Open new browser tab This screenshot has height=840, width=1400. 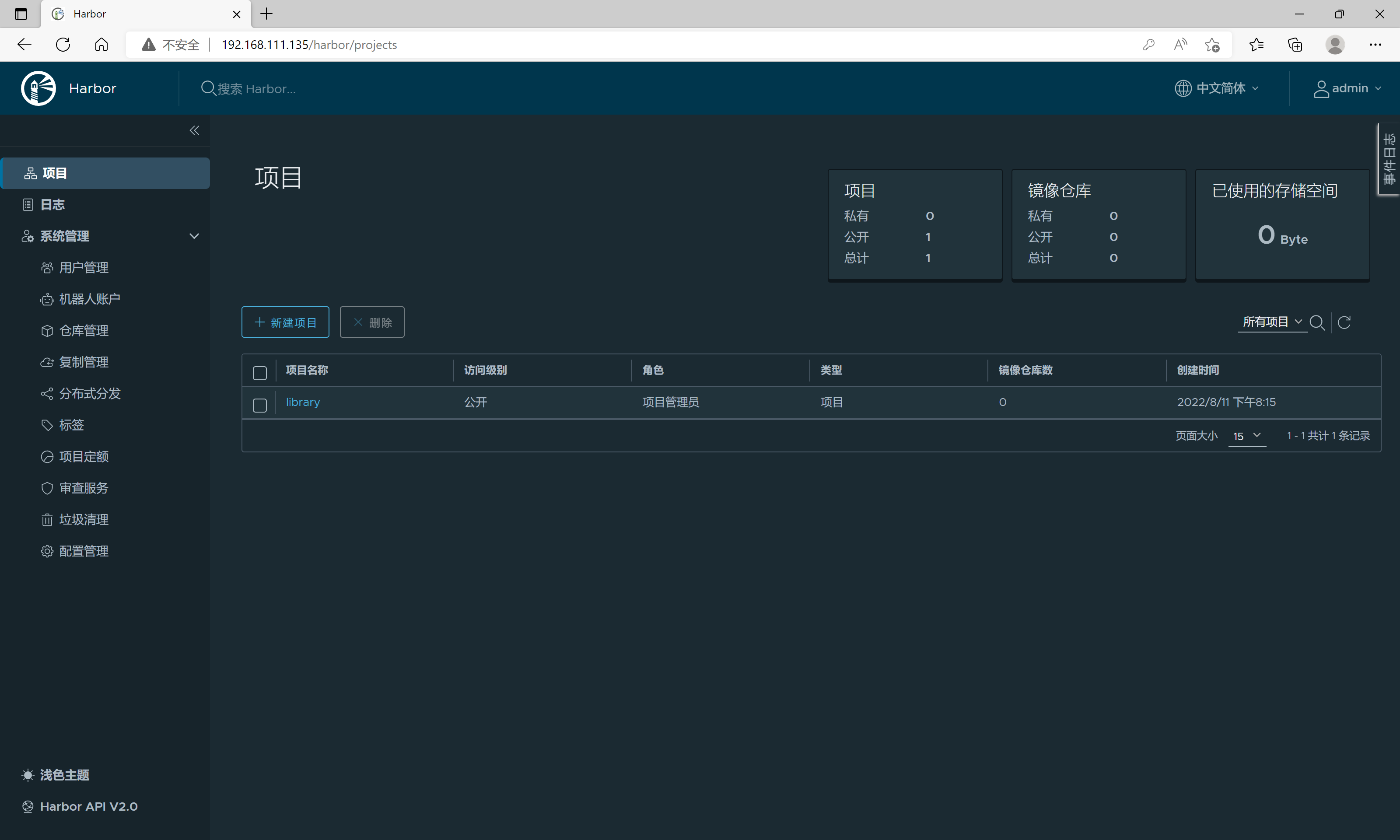266,14
